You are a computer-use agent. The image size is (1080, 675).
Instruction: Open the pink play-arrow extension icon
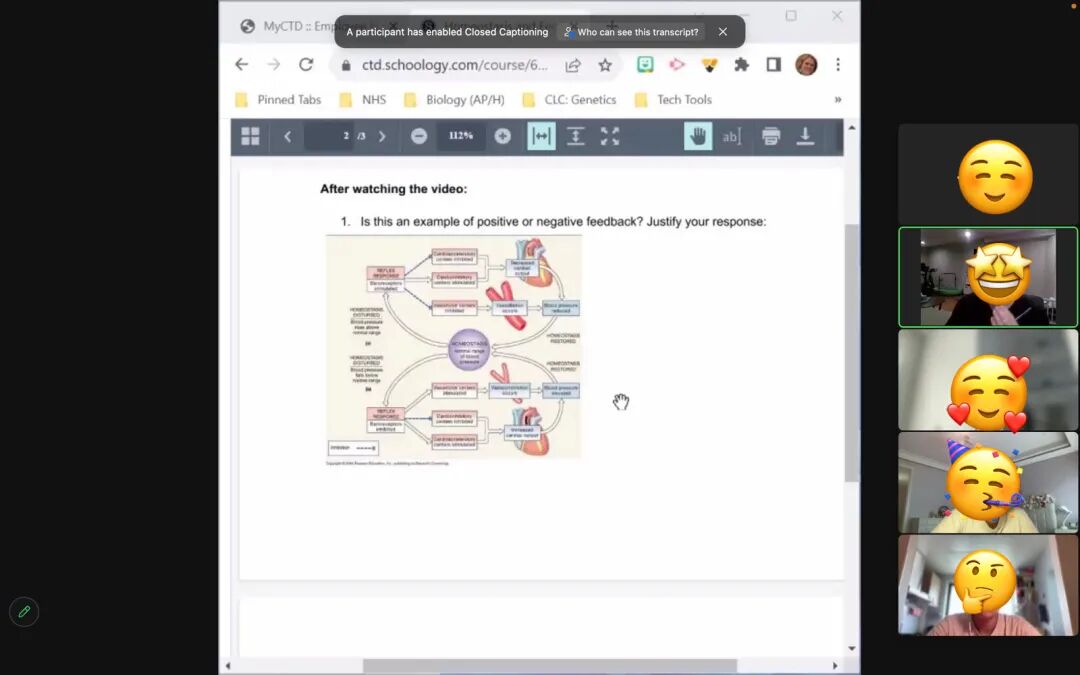point(676,65)
